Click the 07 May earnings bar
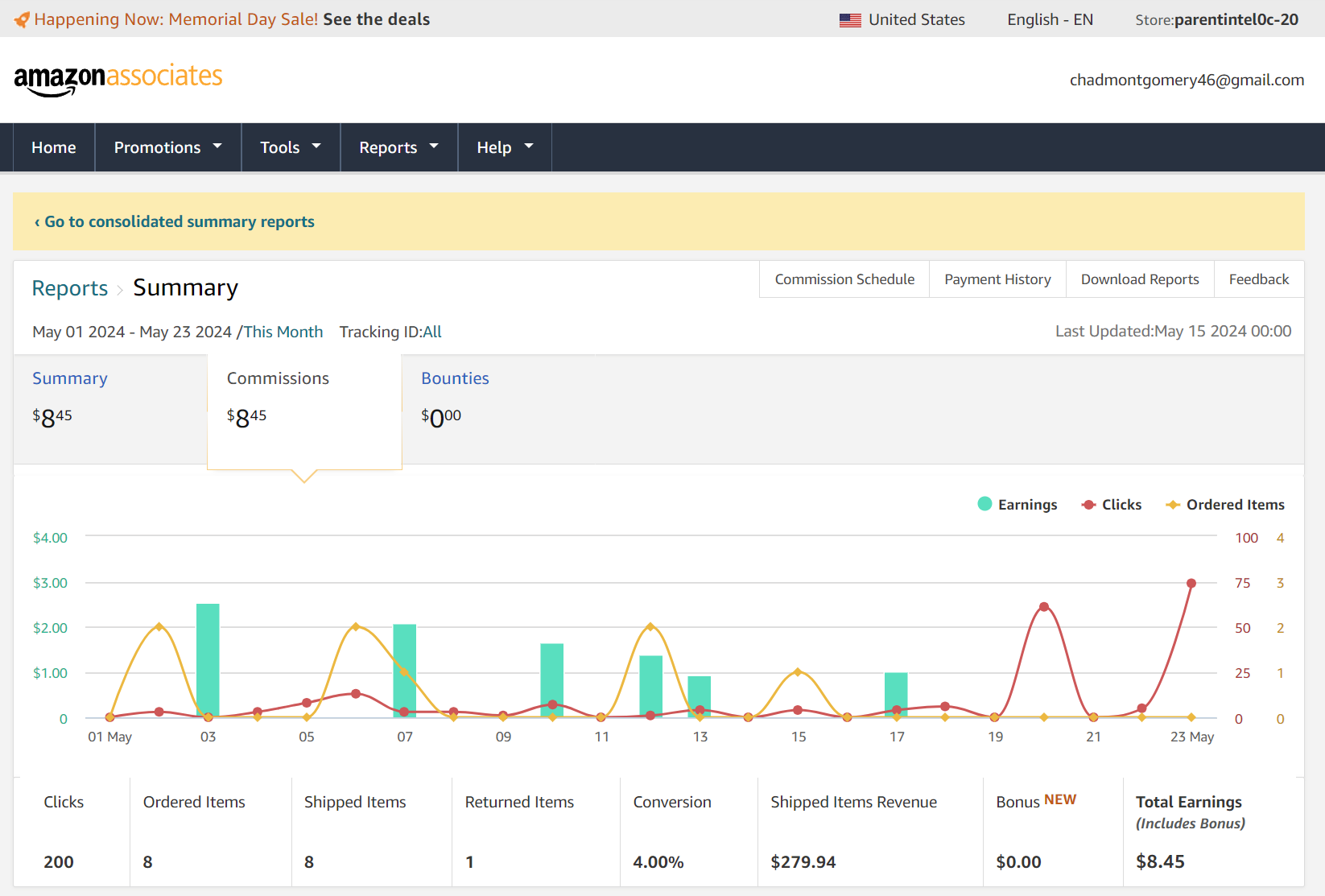 point(405,671)
